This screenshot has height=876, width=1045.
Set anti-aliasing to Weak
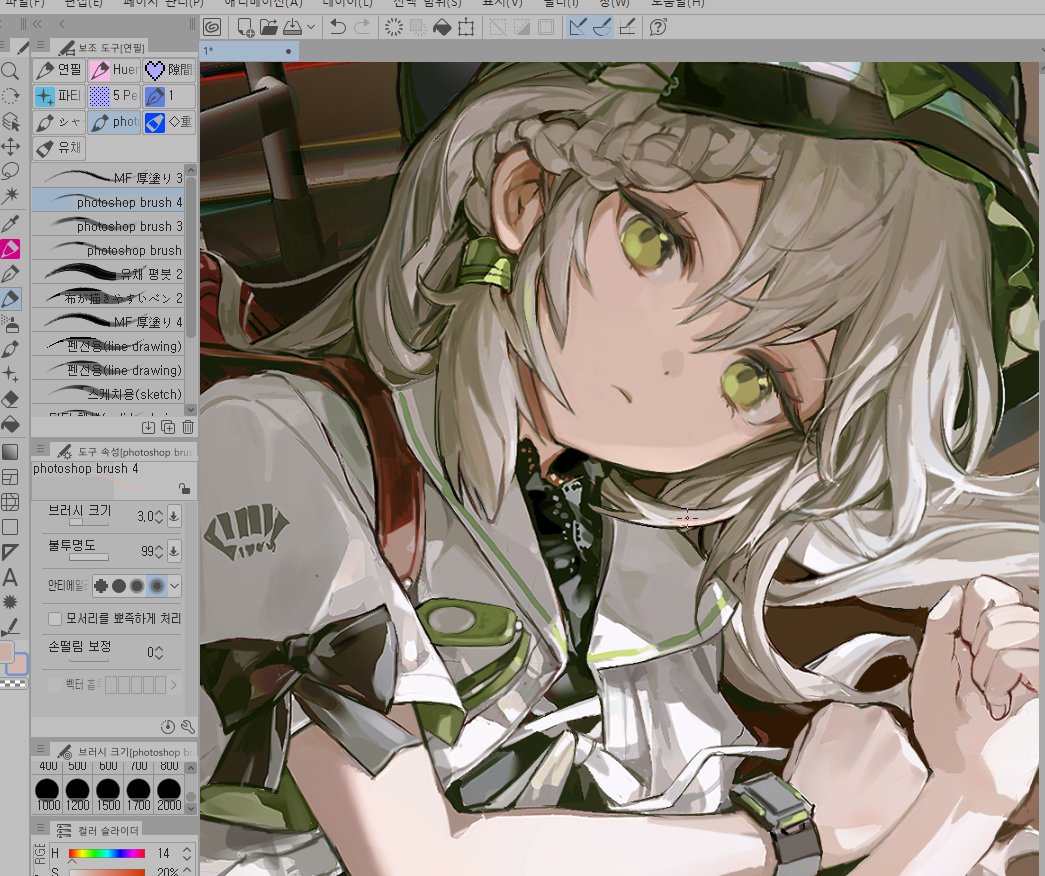pos(119,586)
